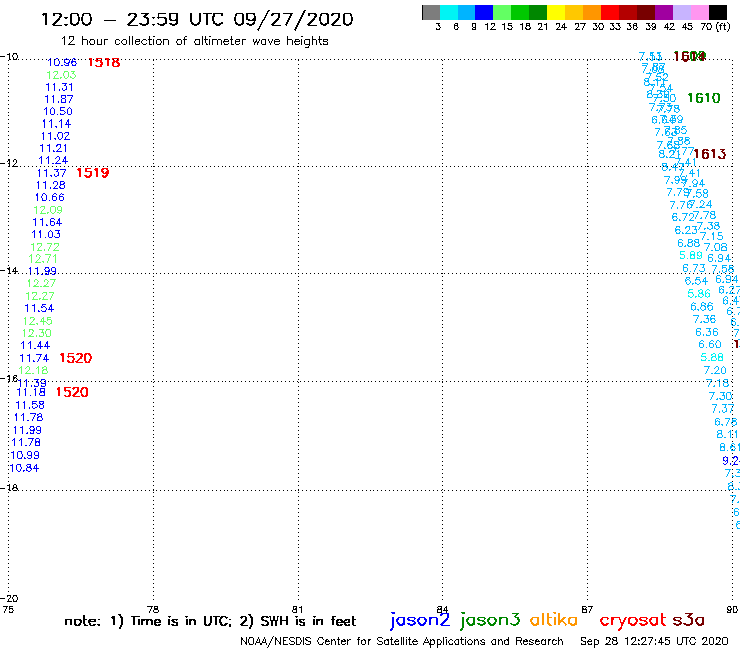Select wave height value 10.66

coord(50,197)
